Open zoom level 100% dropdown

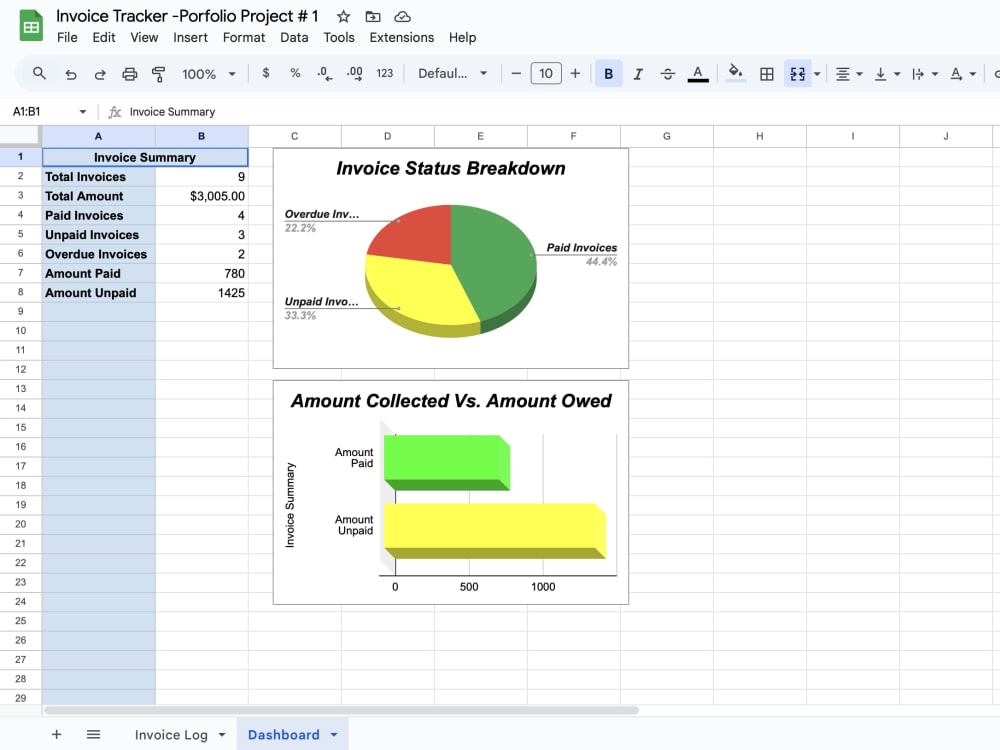(209, 74)
